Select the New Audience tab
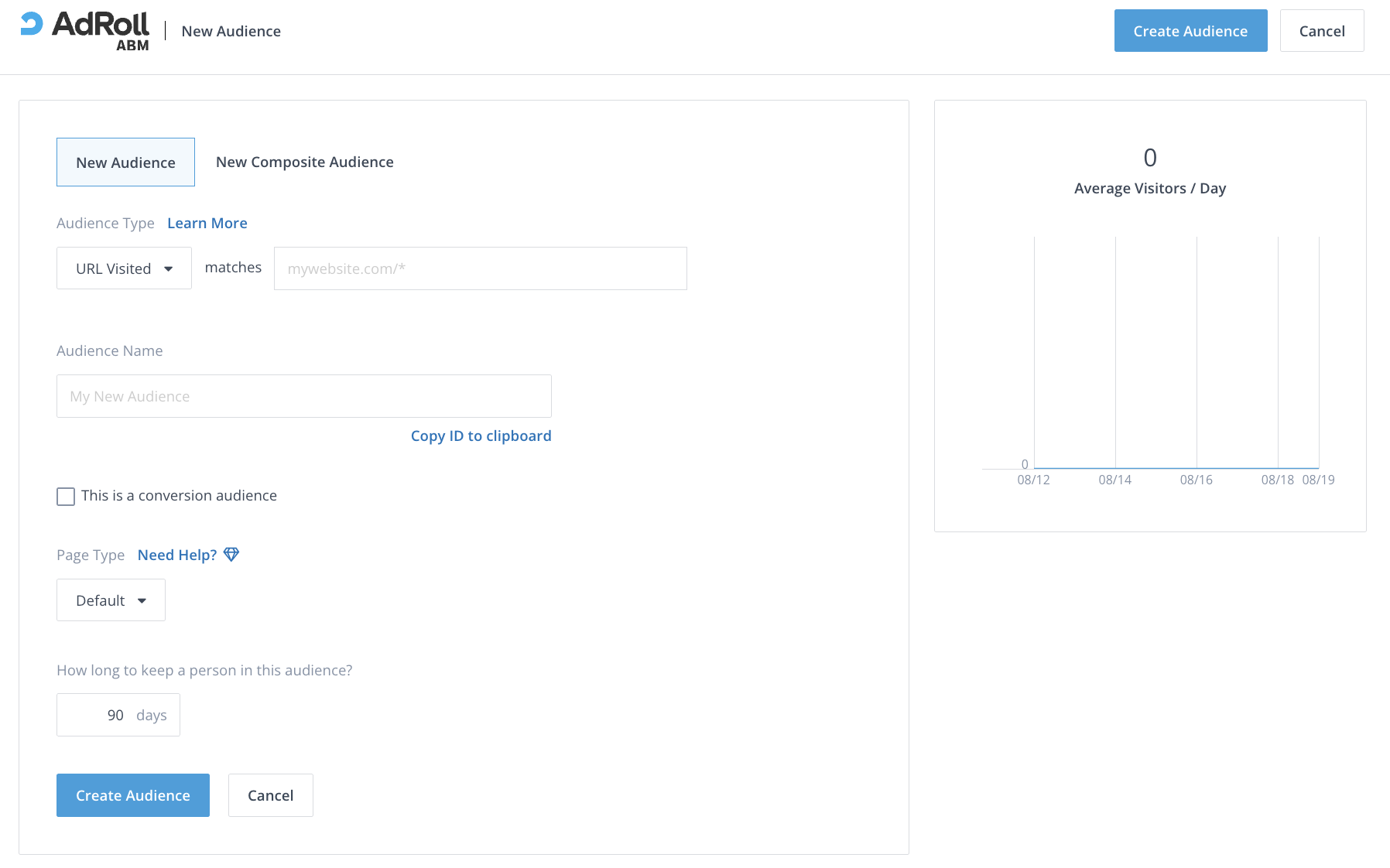The height and width of the screenshot is (868, 1390). coord(125,162)
